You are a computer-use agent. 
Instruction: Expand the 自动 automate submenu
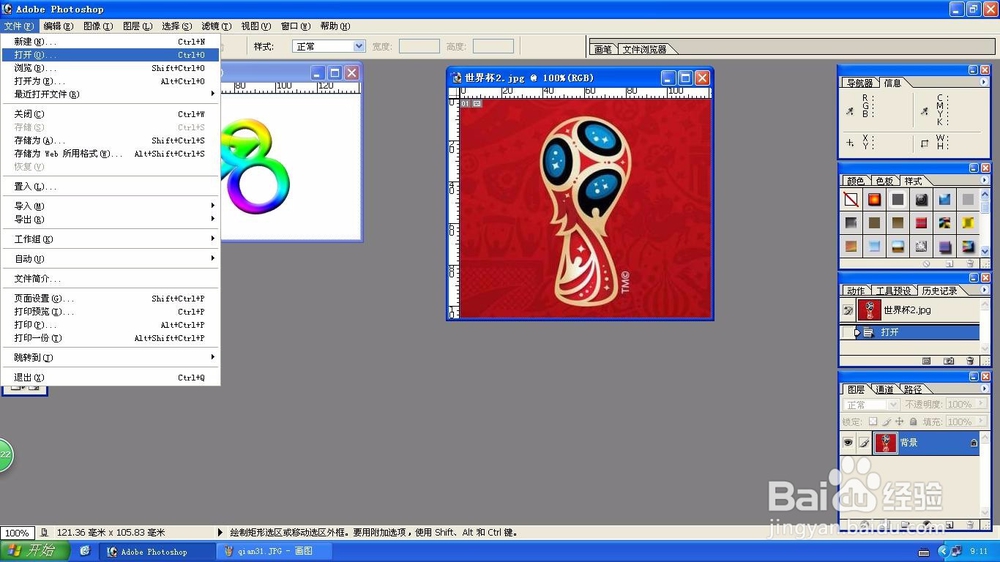(x=110, y=259)
